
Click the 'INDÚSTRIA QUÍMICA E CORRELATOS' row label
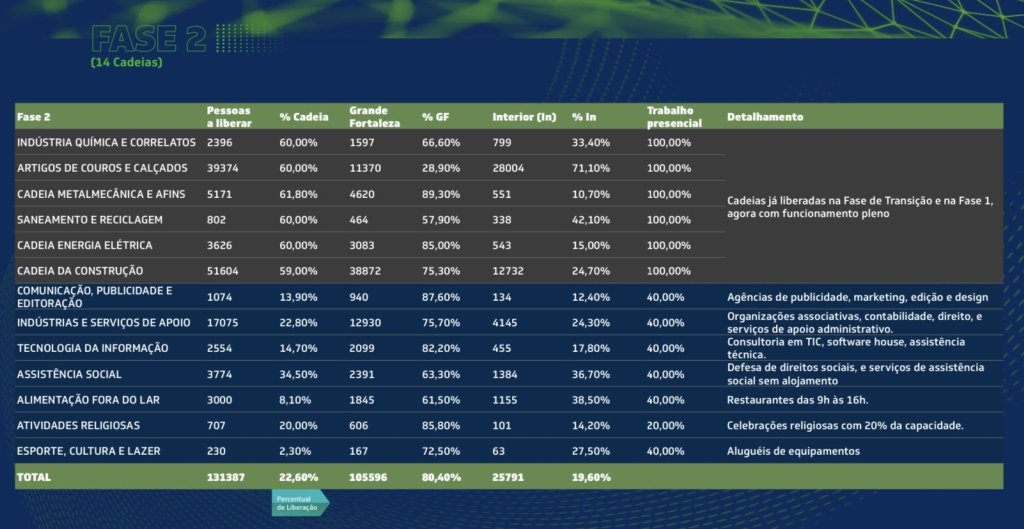(106, 142)
